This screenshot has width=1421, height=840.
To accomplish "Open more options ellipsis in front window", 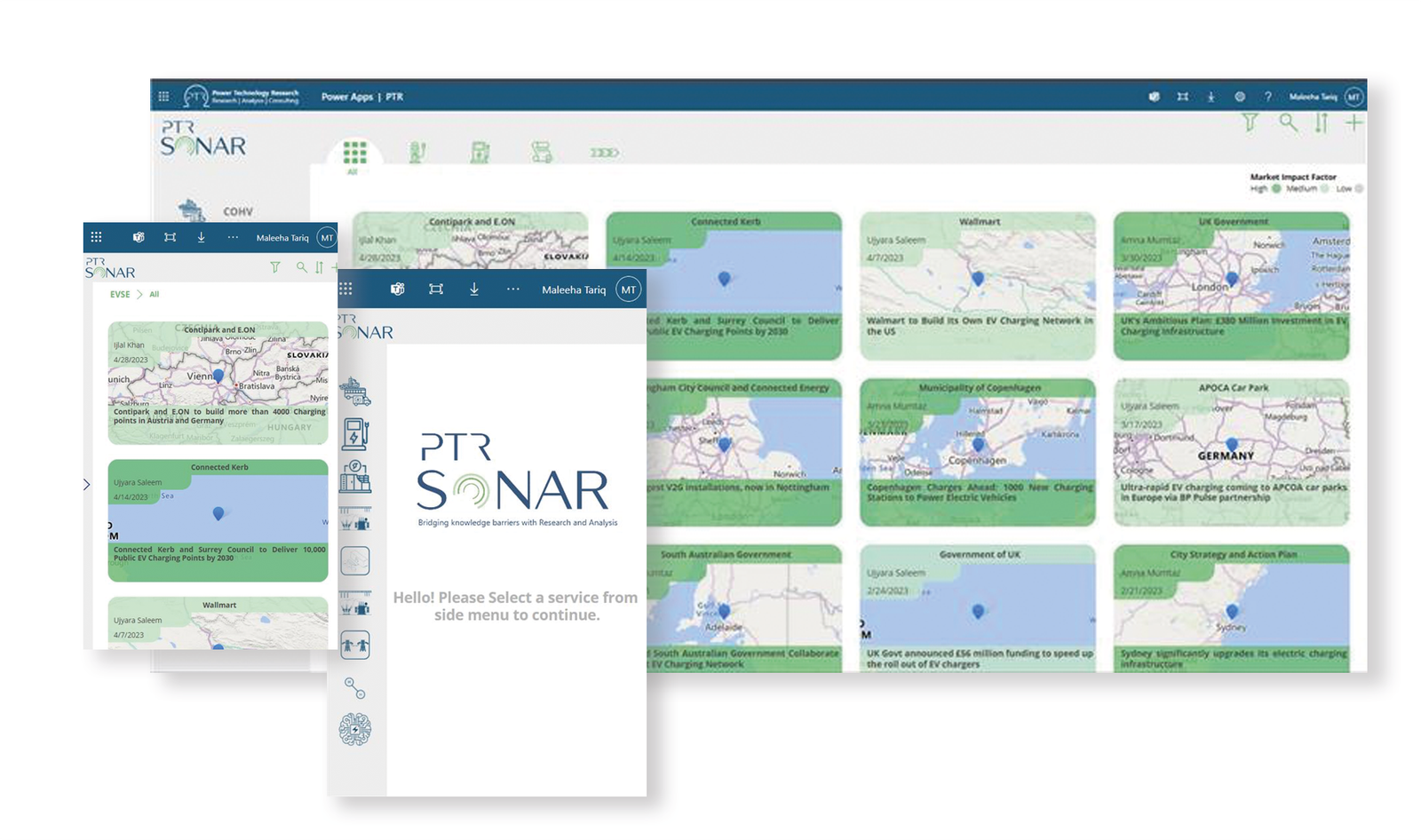I will point(513,289).
